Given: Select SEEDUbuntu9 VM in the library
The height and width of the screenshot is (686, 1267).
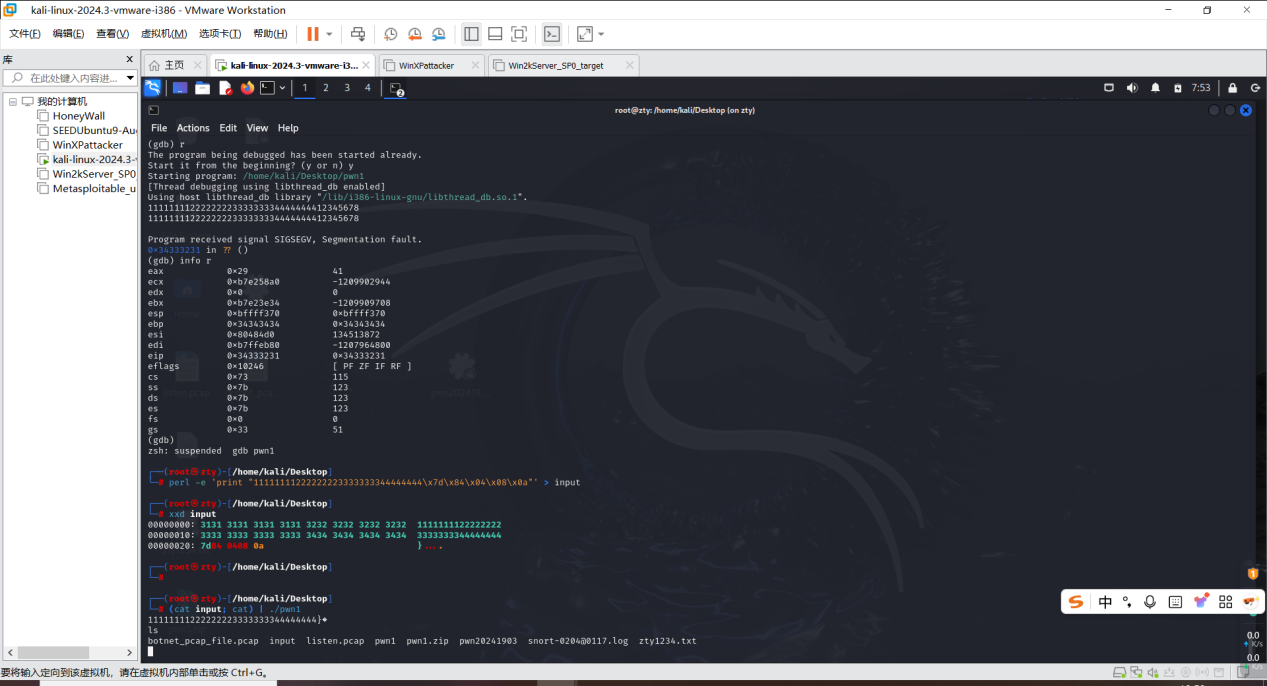Looking at the screenshot, I should point(86,130).
